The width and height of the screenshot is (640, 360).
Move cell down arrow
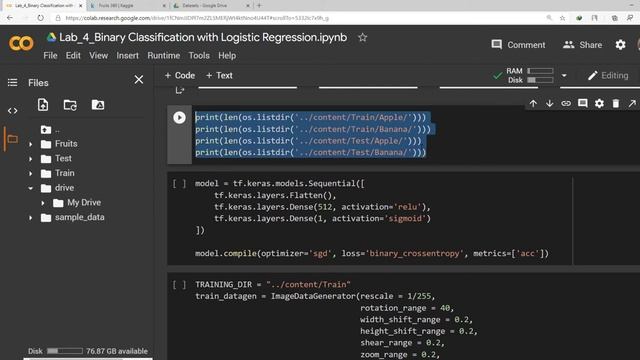549,104
